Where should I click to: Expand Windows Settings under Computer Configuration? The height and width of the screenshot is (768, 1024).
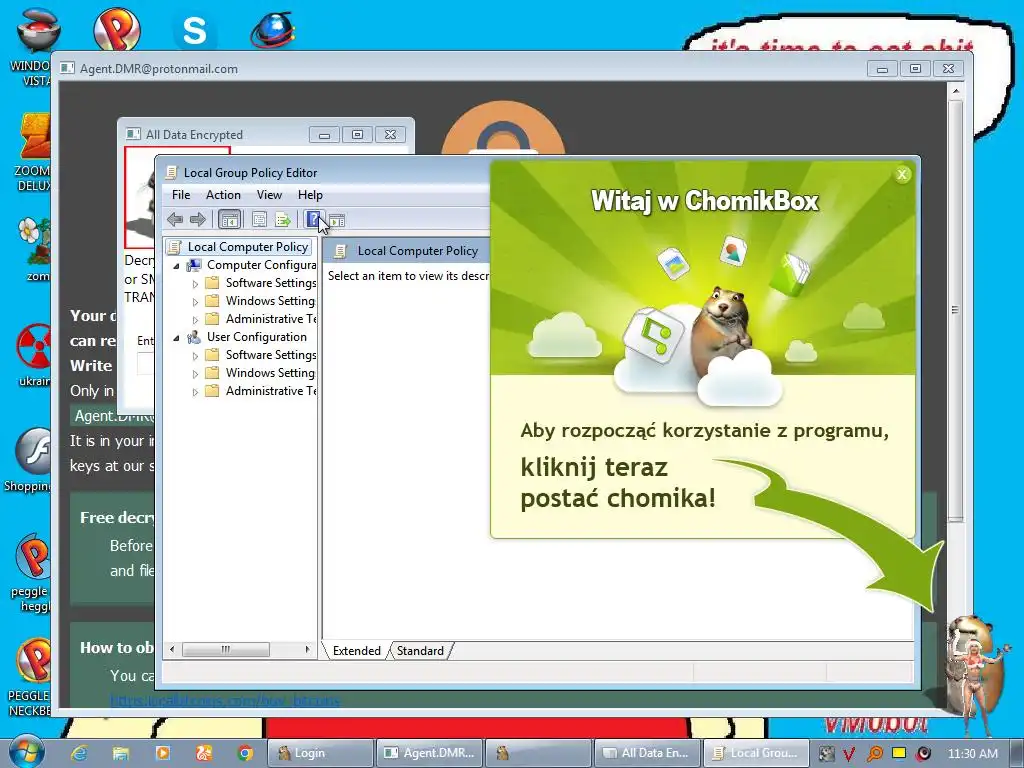coord(195,302)
